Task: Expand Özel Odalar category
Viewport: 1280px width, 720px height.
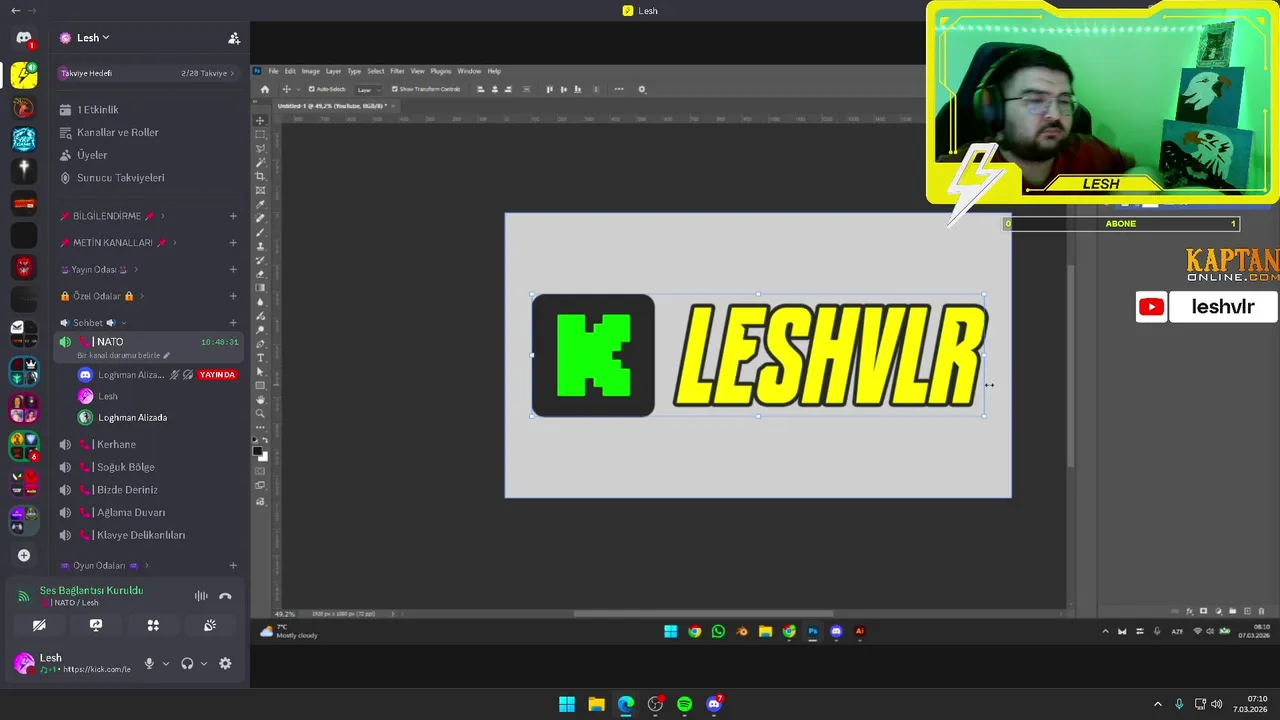Action: pos(102,296)
